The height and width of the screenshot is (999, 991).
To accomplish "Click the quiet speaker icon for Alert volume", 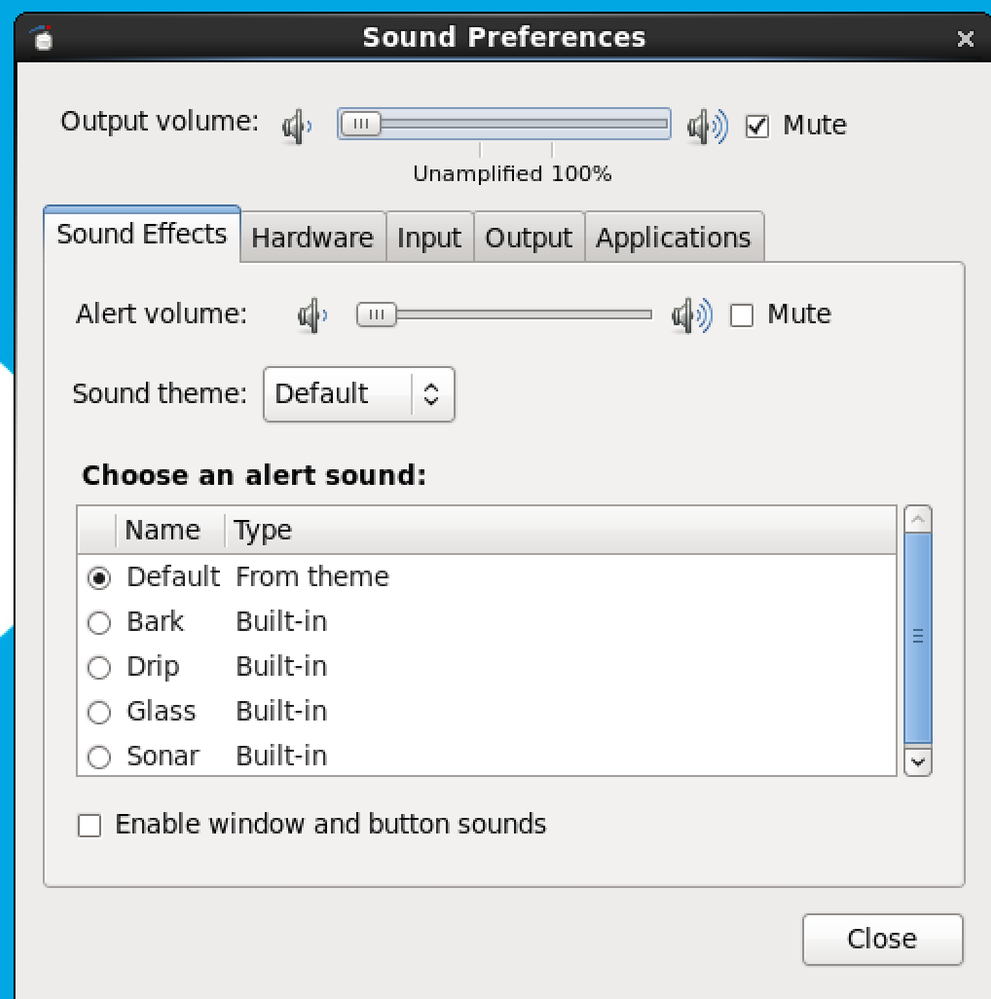I will click(x=311, y=317).
